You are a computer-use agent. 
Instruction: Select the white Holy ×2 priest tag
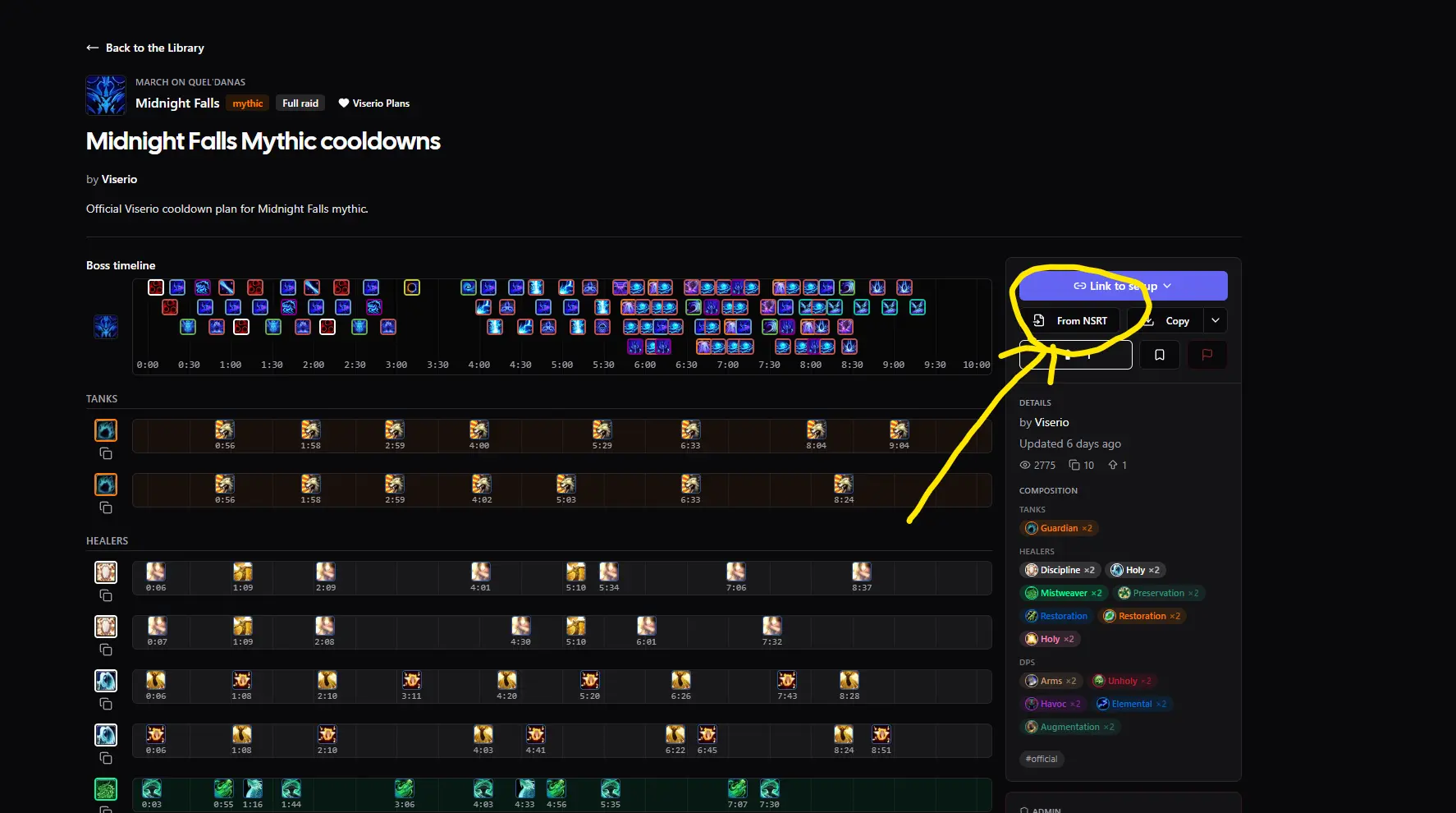pyautogui.click(x=1135, y=570)
